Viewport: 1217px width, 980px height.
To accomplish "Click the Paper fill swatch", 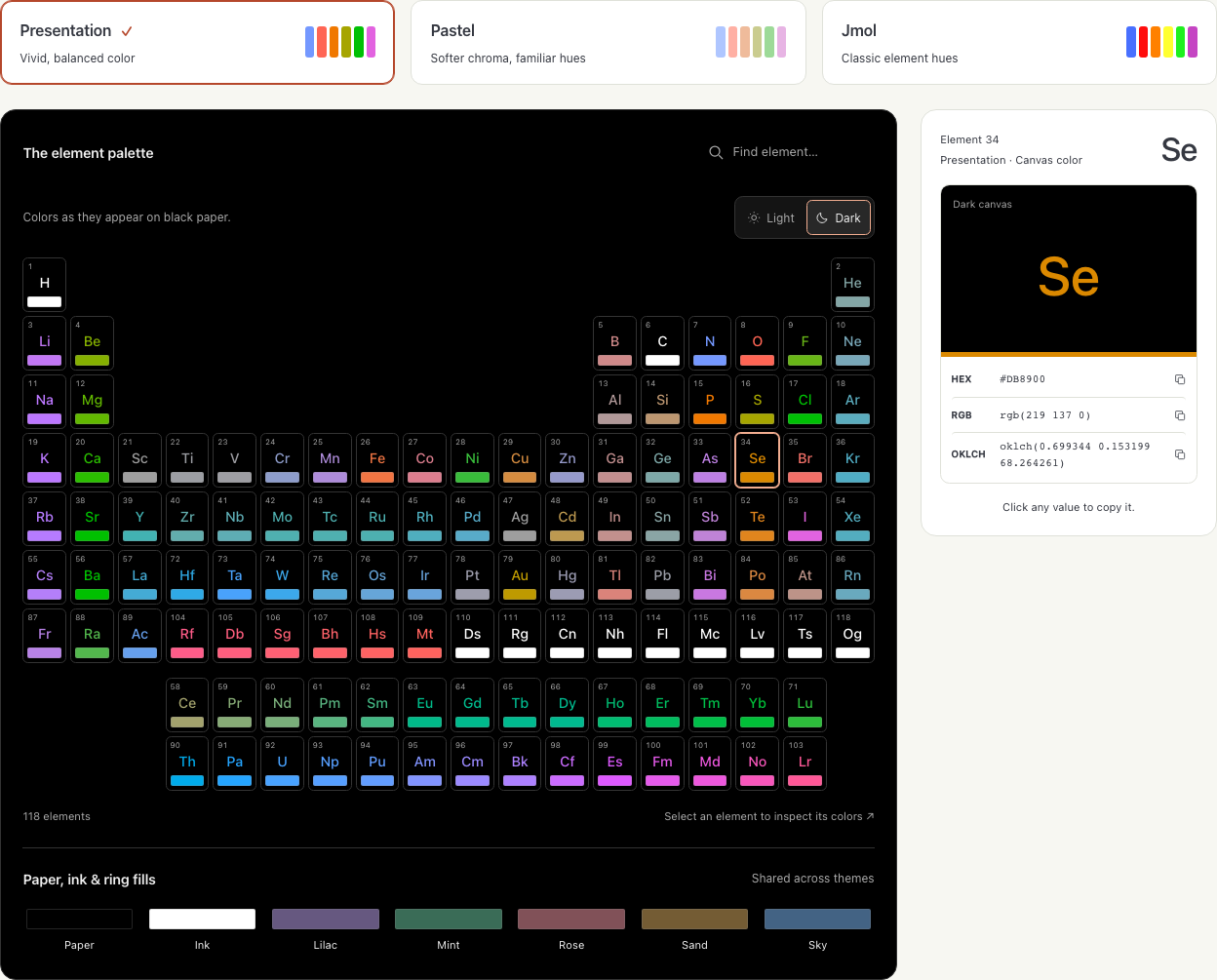I will tap(79, 919).
